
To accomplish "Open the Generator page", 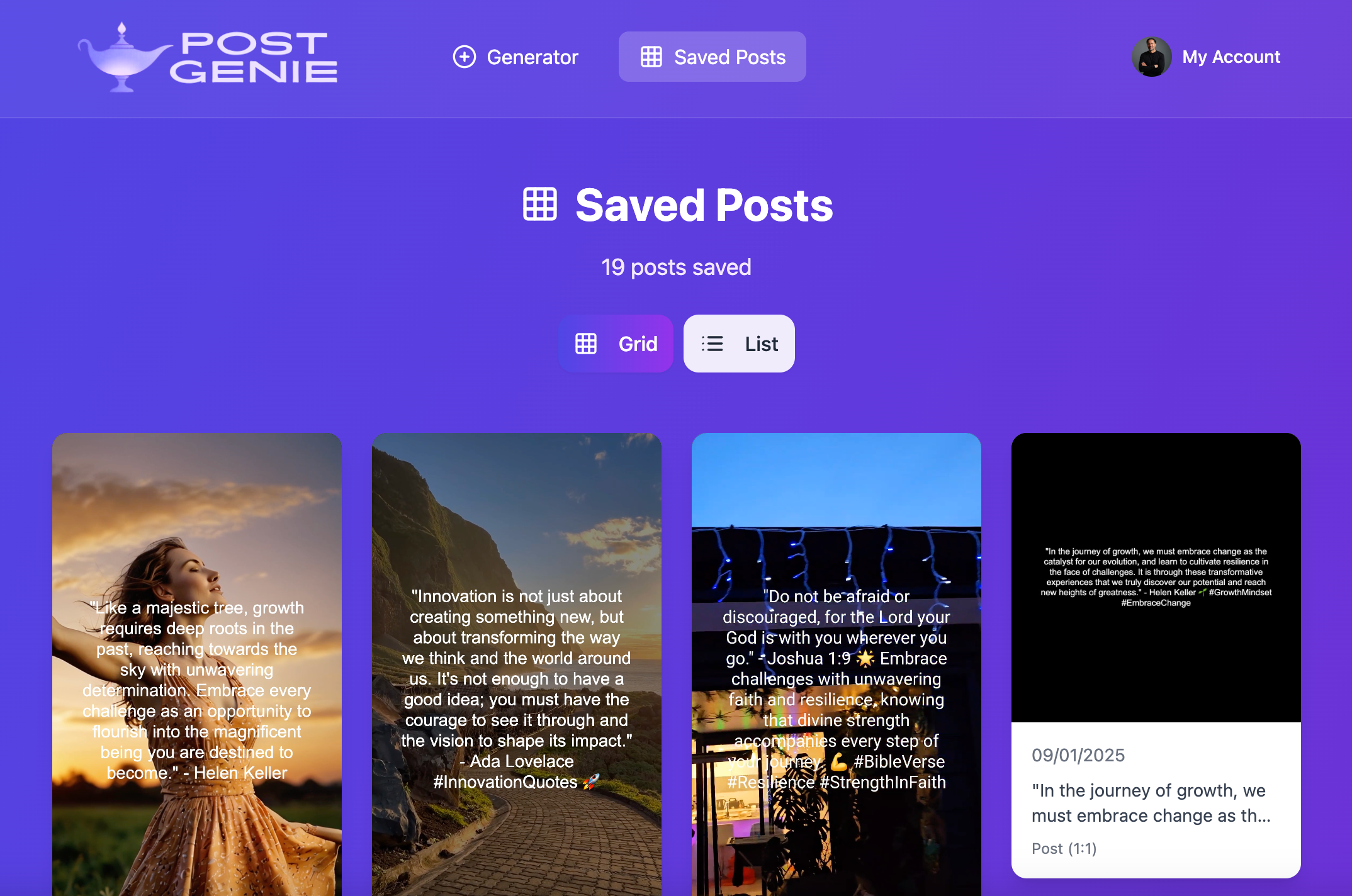I will (x=515, y=57).
